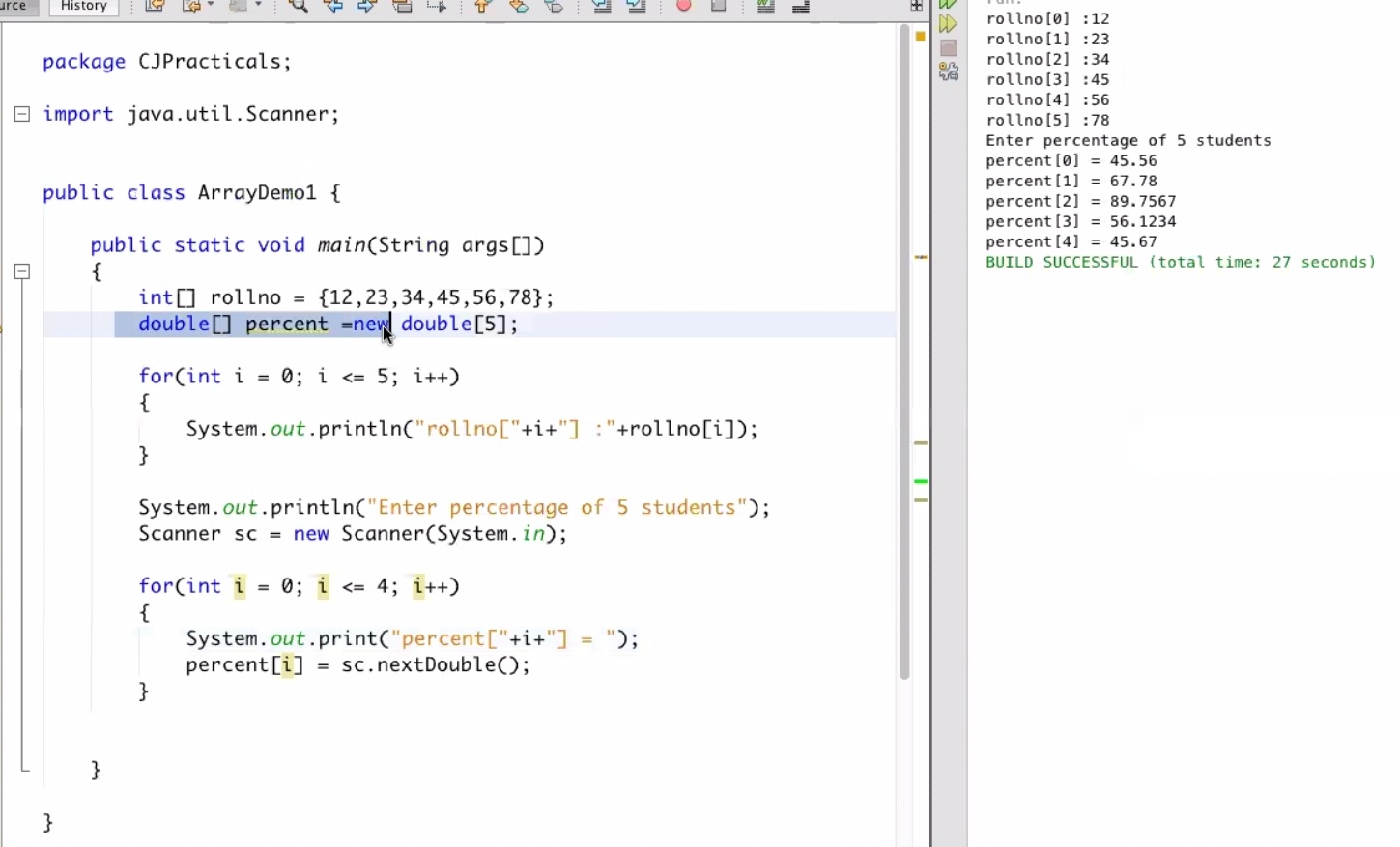Click orange warning marker in error stripe

coord(921,37)
